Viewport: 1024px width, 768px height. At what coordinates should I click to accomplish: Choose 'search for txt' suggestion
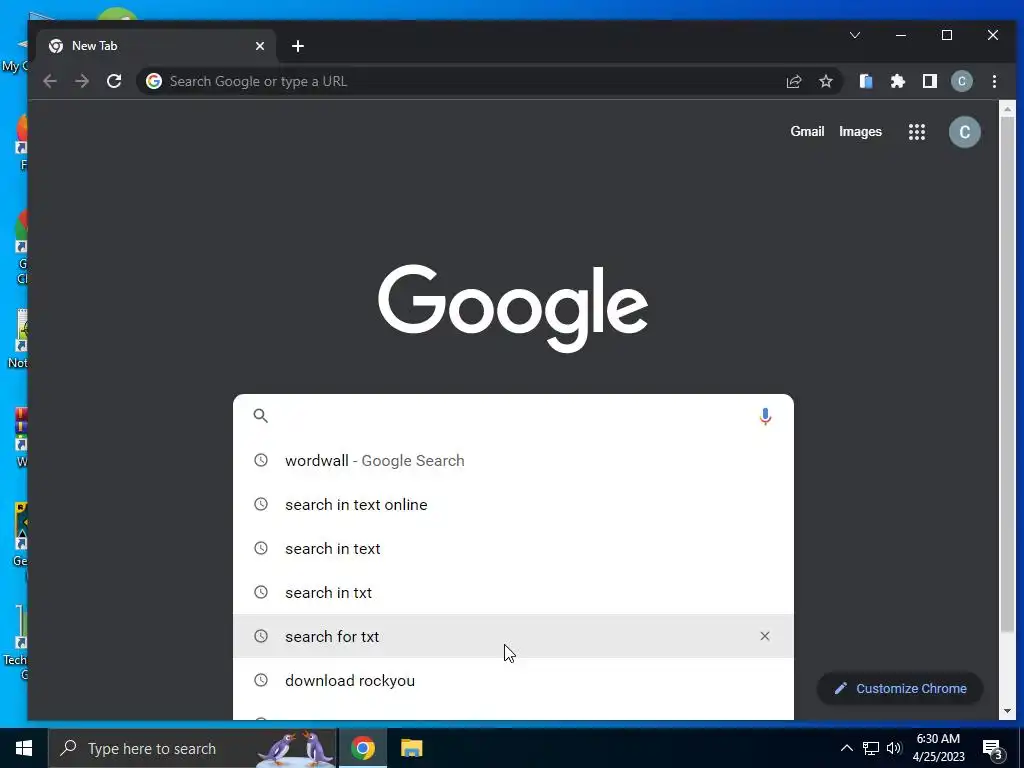click(513, 636)
